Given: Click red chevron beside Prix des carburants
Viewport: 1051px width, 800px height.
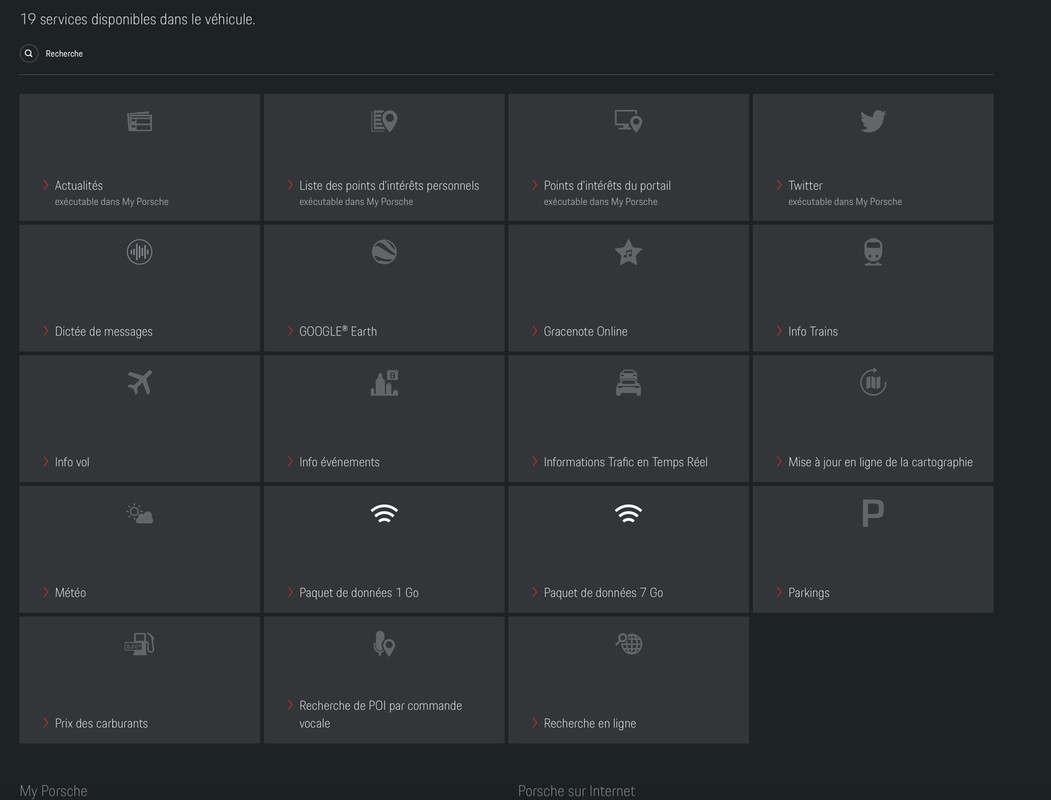Looking at the screenshot, I should point(46,722).
